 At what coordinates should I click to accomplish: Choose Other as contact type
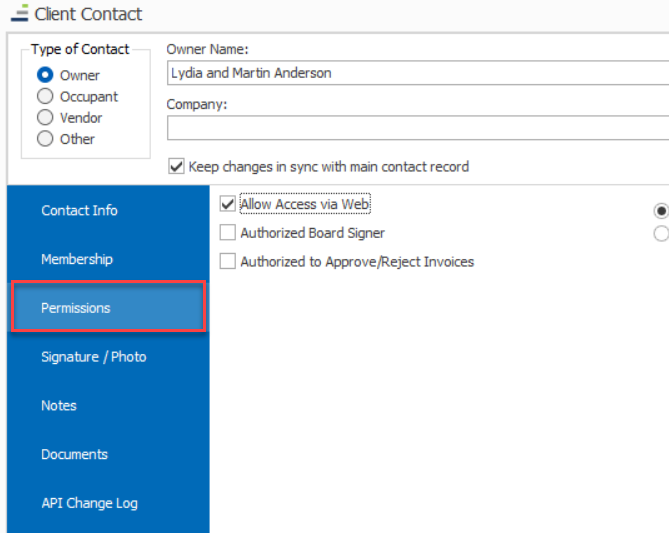pyautogui.click(x=45, y=139)
